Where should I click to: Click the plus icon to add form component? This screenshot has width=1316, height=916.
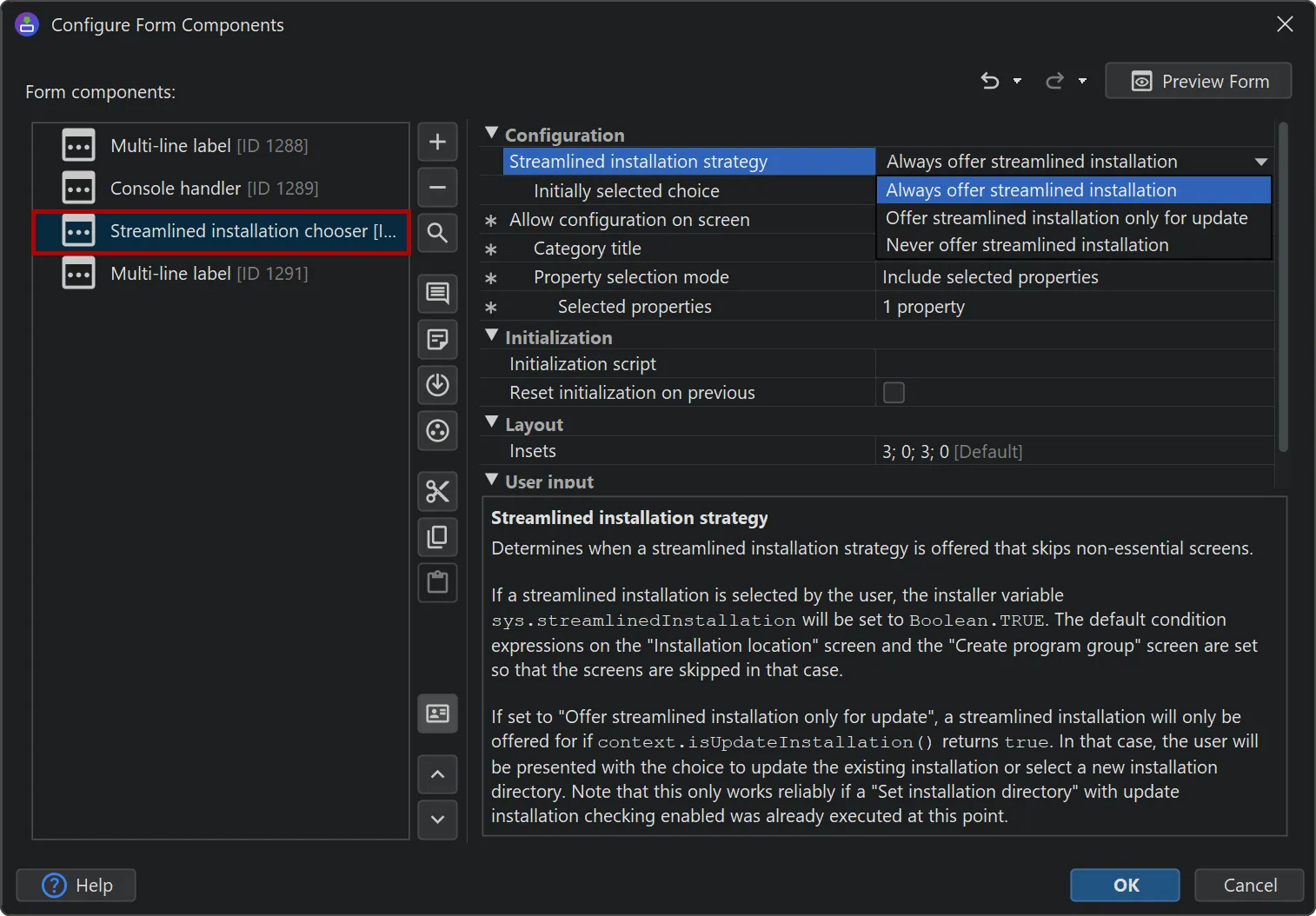[437, 142]
